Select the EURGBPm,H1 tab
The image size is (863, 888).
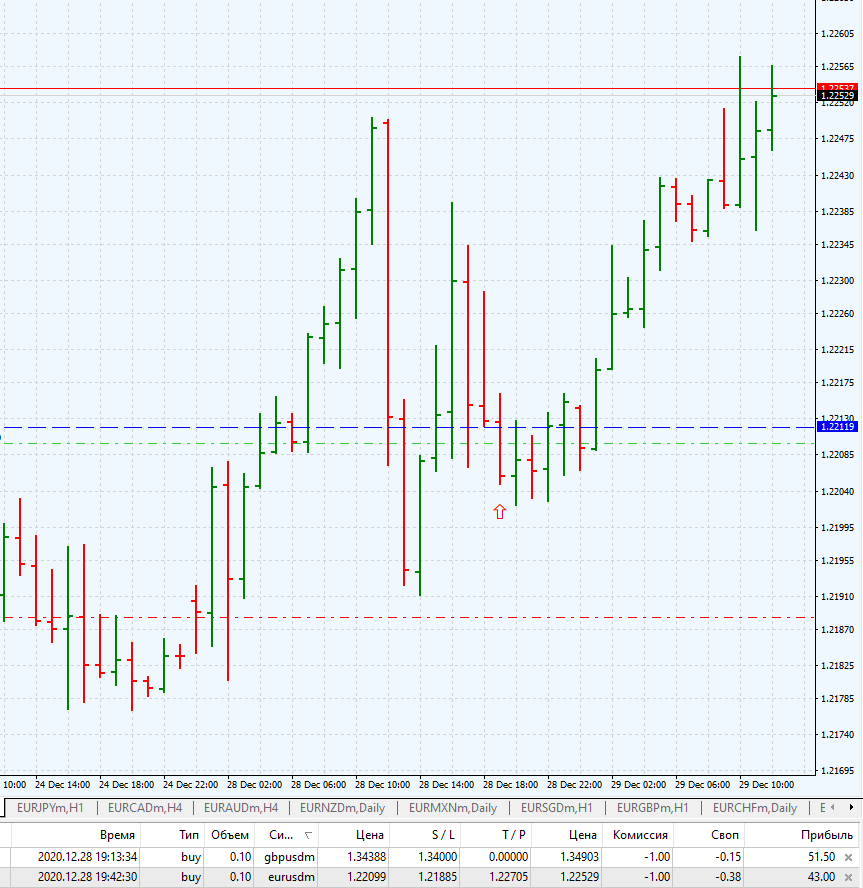point(651,808)
